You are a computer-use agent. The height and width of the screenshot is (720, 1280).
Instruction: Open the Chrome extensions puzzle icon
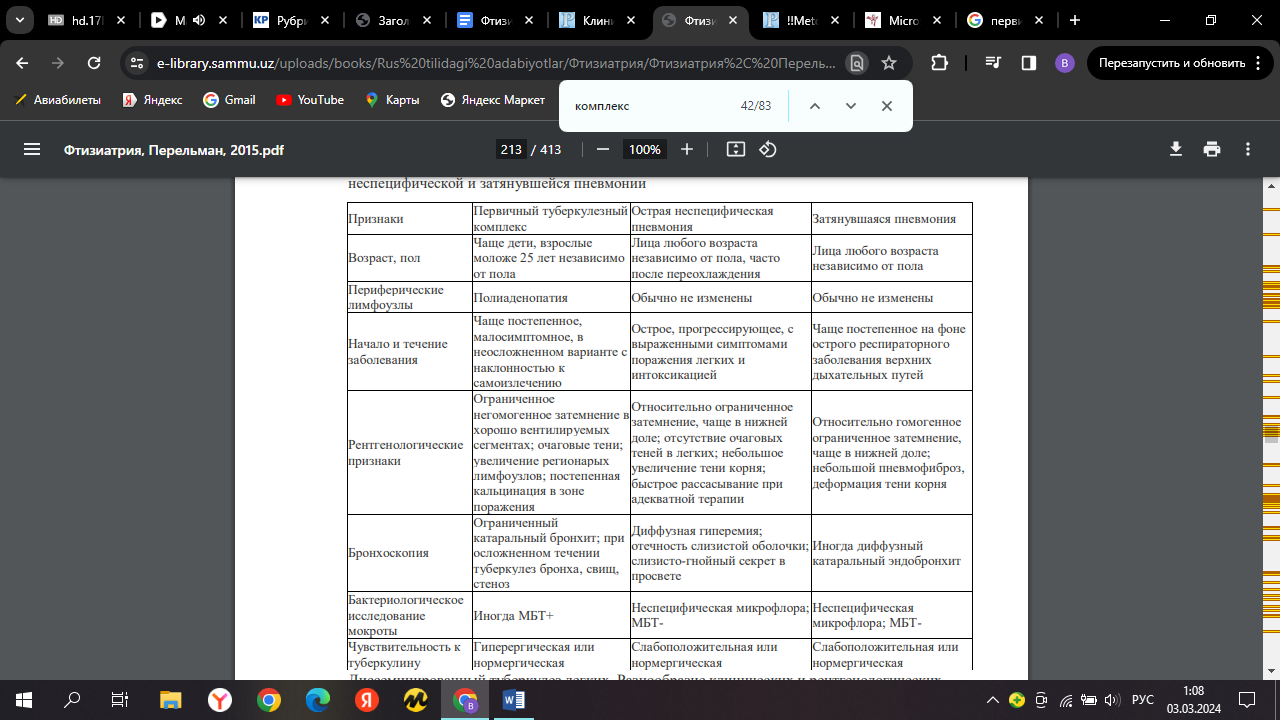(x=939, y=63)
